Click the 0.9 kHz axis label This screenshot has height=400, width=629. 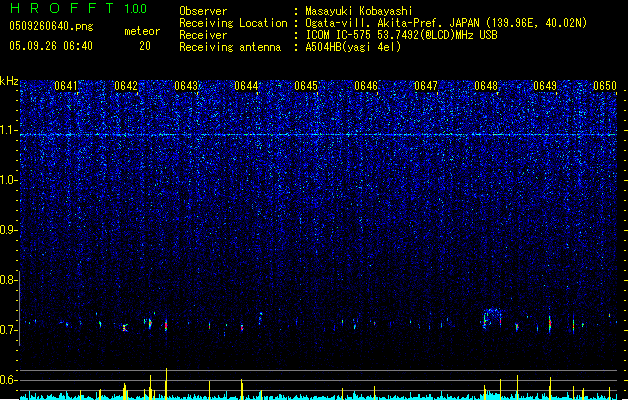(x=8, y=230)
